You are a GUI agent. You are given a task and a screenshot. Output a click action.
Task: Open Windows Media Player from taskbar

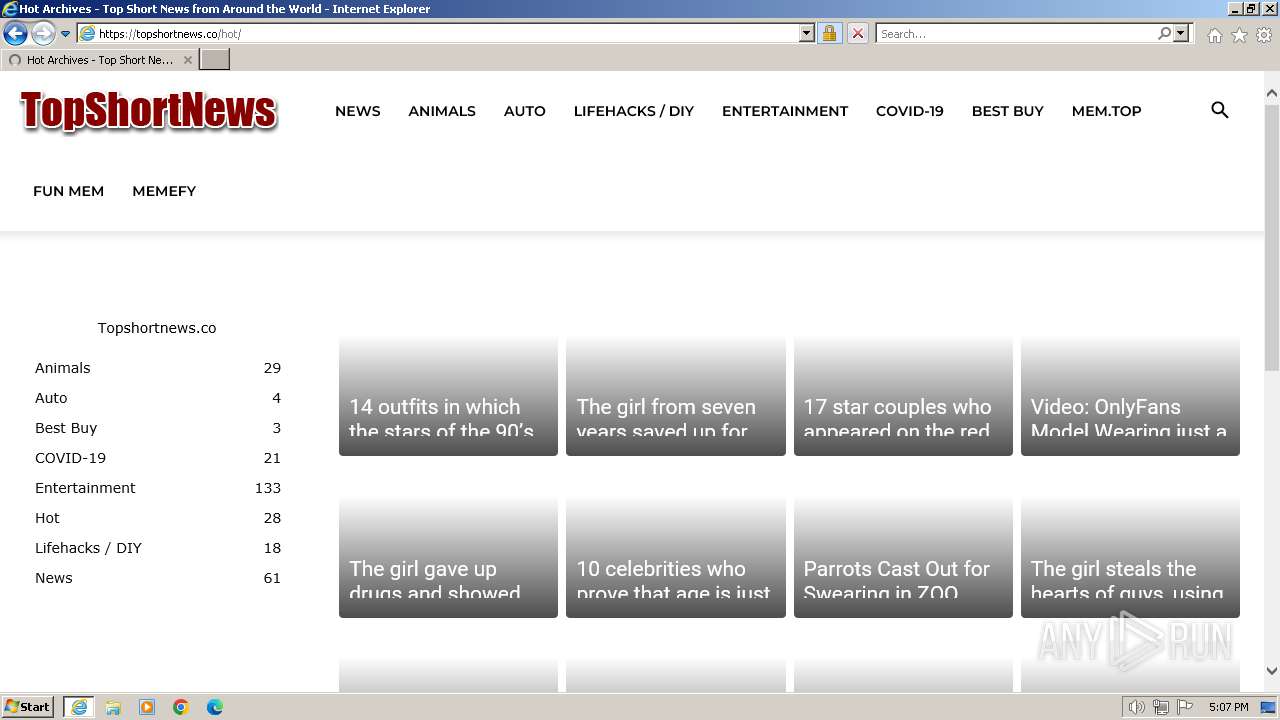pyautogui.click(x=147, y=707)
